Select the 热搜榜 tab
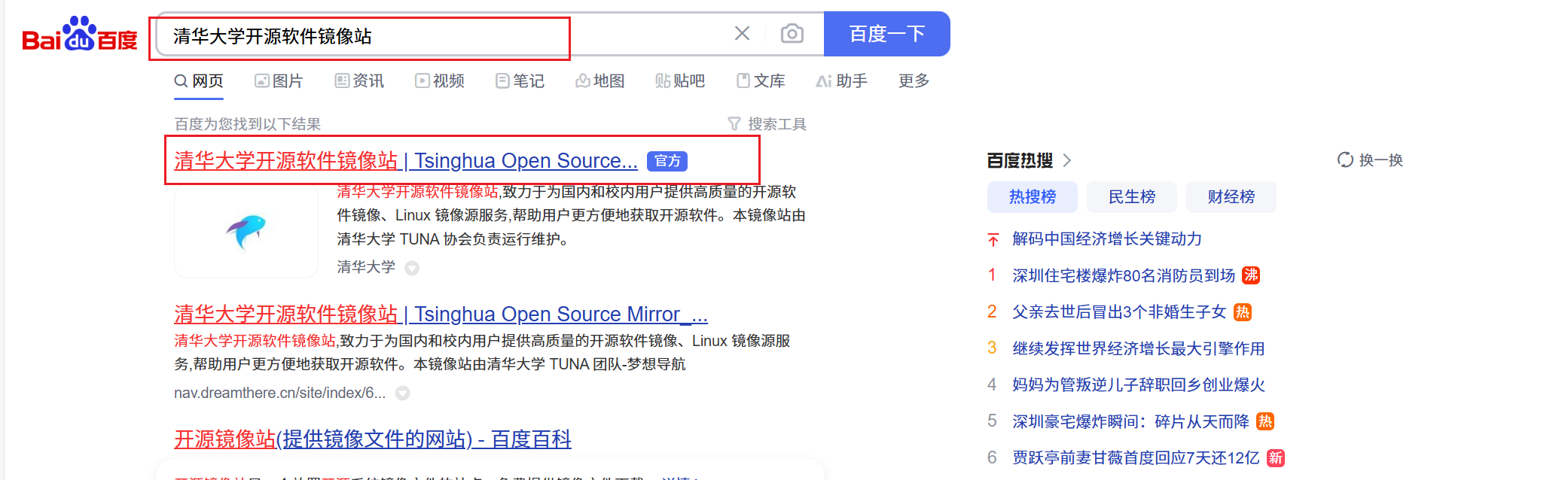Viewport: 1568px width, 480px height. [x=1033, y=197]
